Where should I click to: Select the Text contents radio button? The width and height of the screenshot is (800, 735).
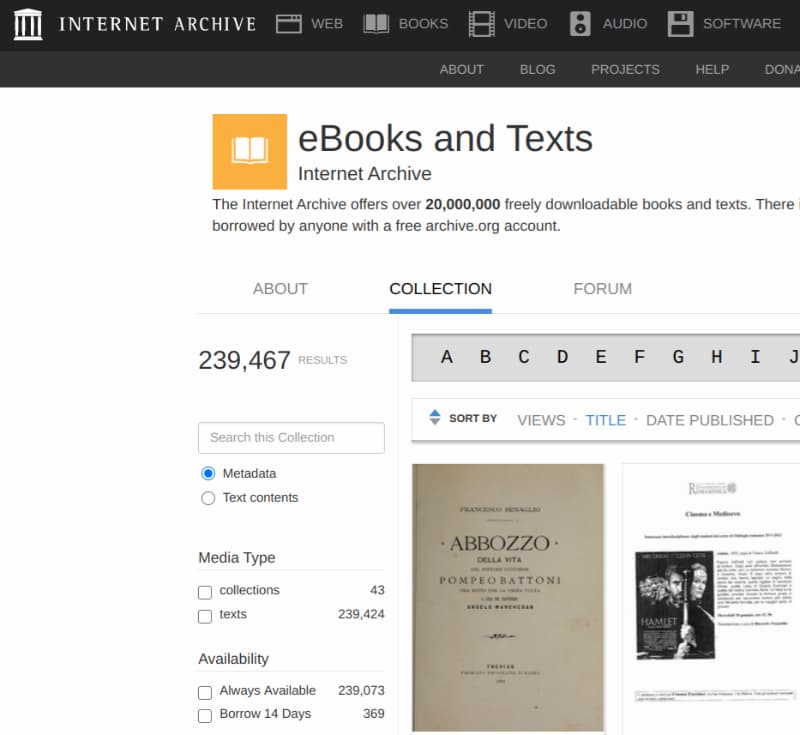pos(208,498)
